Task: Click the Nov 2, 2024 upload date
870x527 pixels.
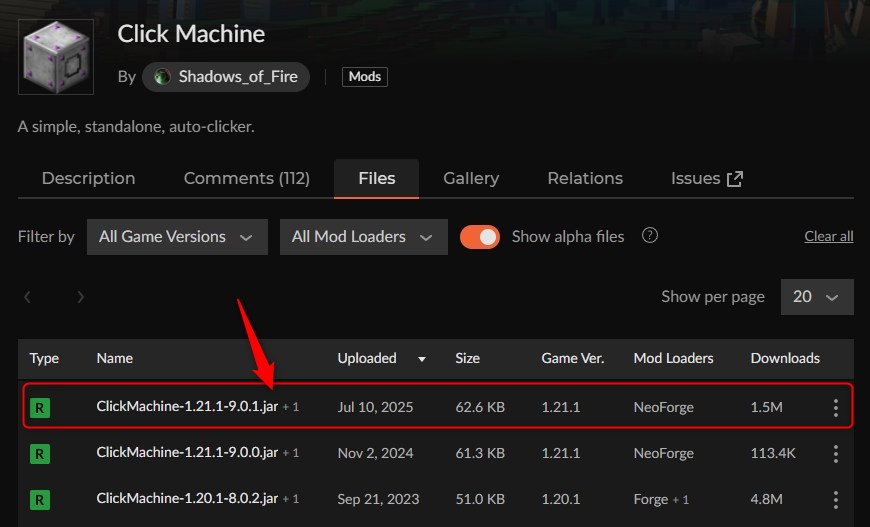Action: 376,453
